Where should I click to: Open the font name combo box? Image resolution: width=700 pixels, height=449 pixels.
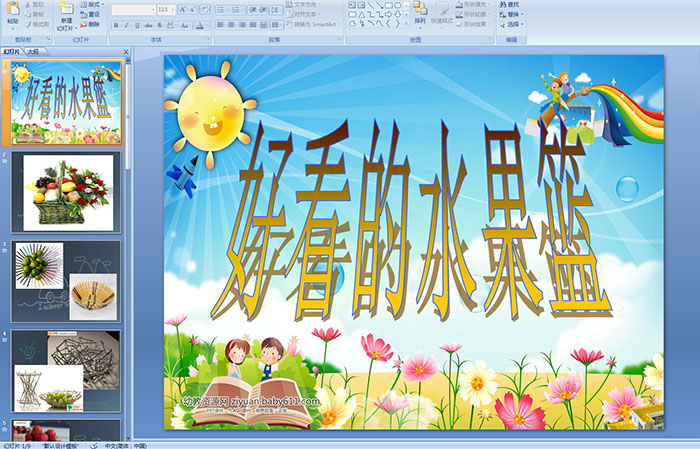133,9
